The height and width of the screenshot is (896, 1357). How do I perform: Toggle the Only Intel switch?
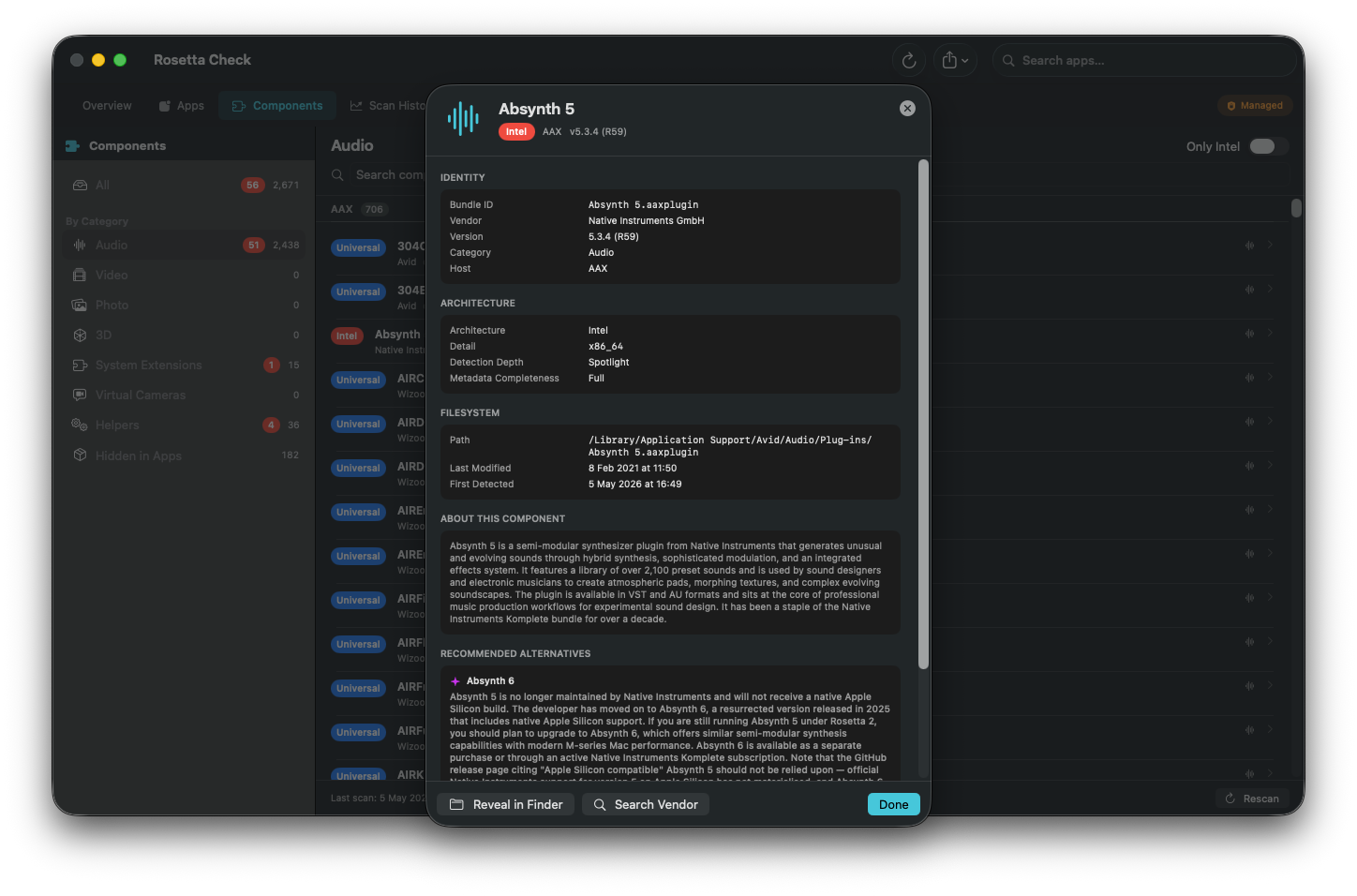pos(1268,146)
